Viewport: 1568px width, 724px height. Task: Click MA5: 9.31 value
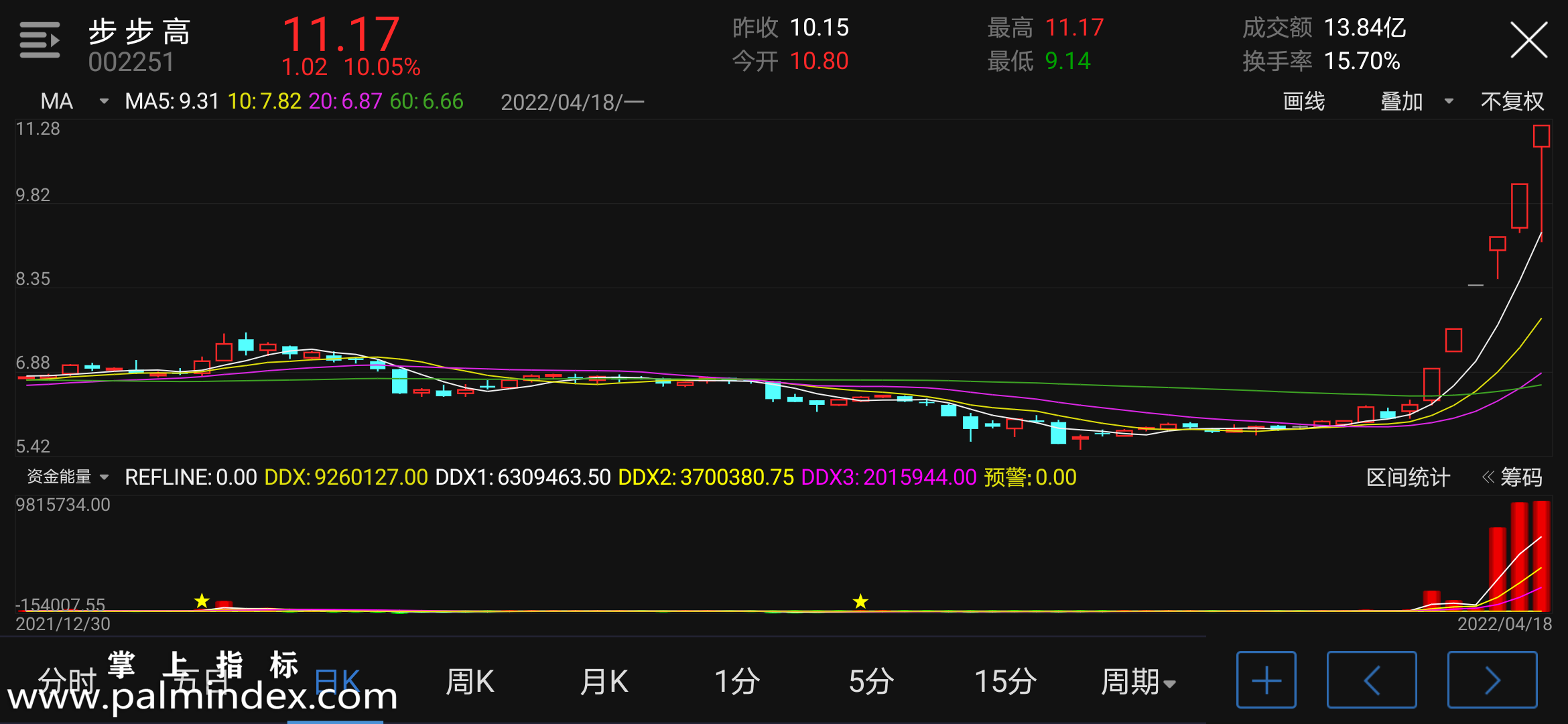(x=172, y=101)
